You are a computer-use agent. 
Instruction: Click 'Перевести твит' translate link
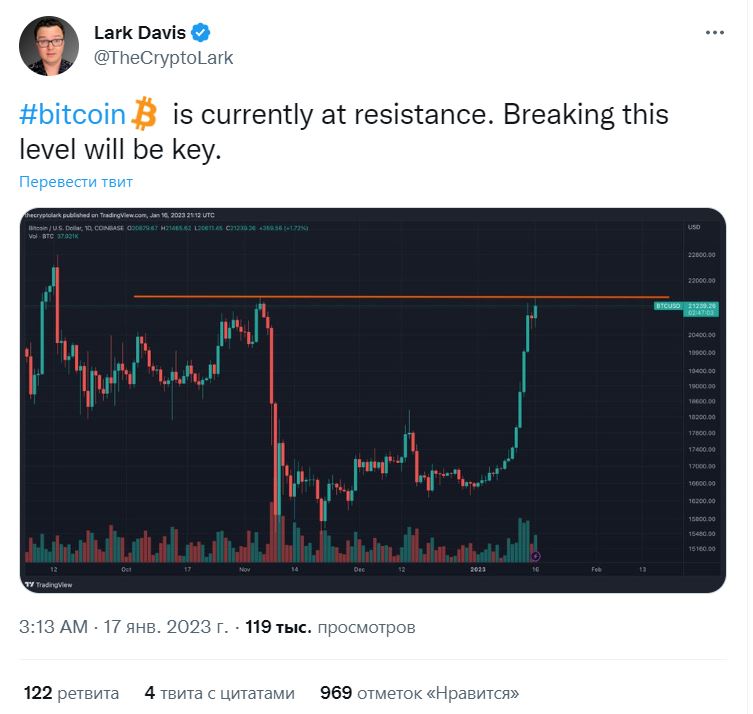pyautogui.click(x=76, y=182)
